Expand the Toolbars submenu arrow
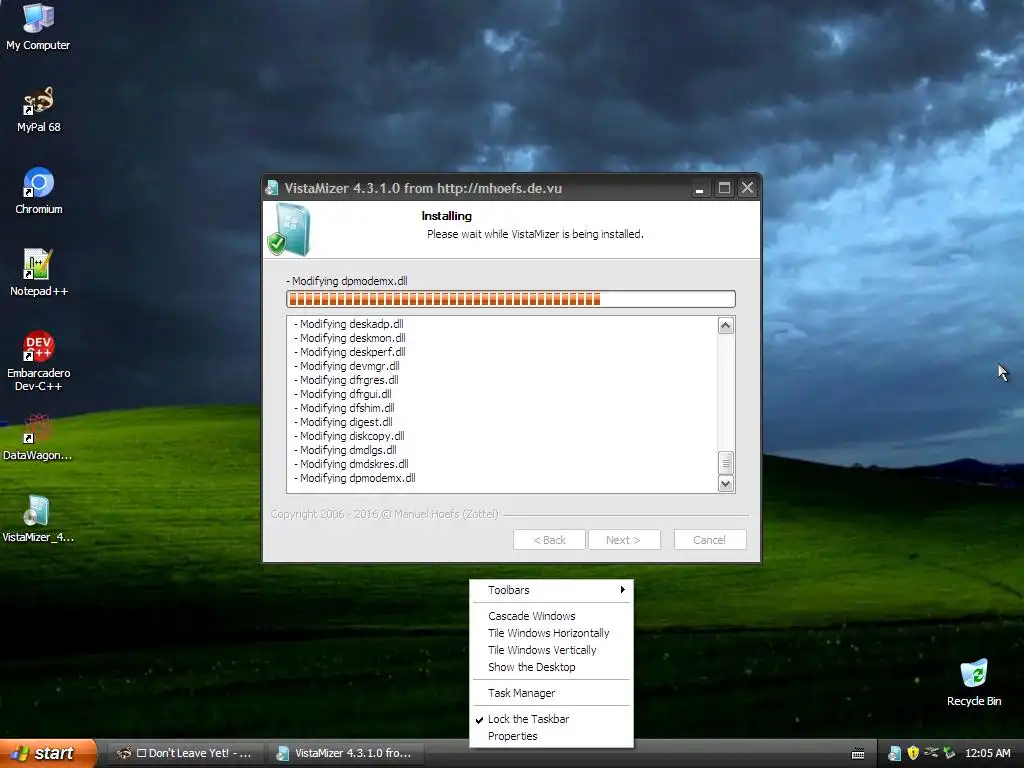This screenshot has height=768, width=1024. (x=622, y=590)
